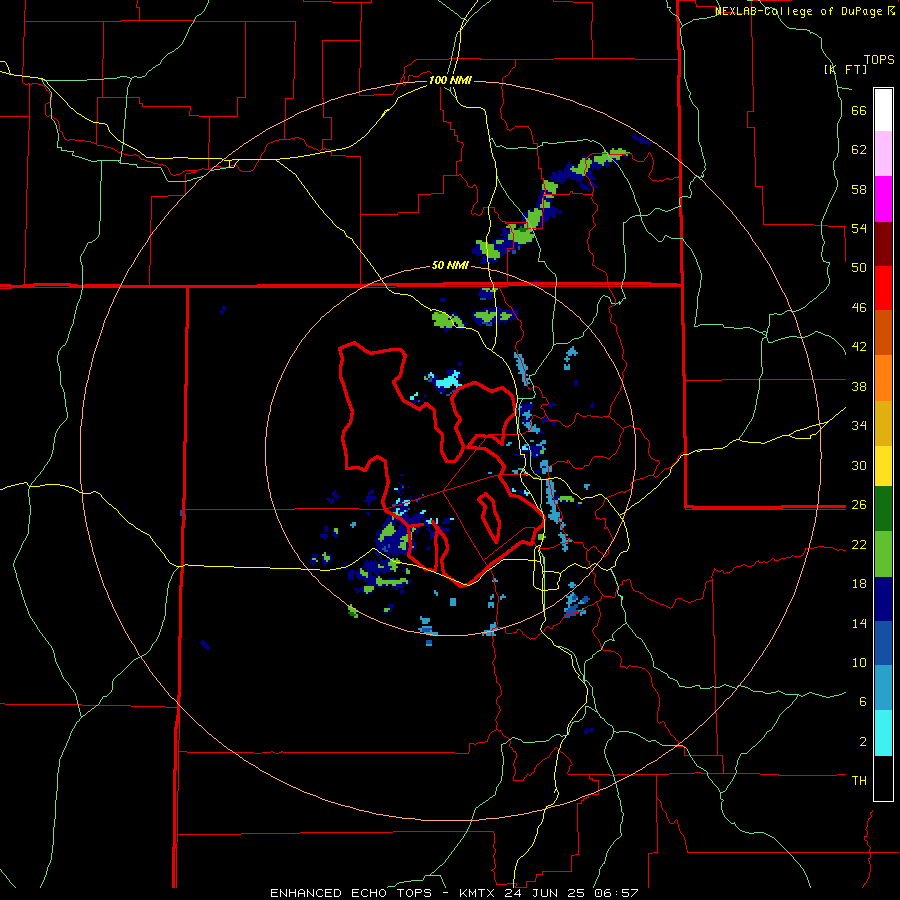Click the light green 18-22 kft swatch
This screenshot has width=900, height=900.
click(883, 554)
